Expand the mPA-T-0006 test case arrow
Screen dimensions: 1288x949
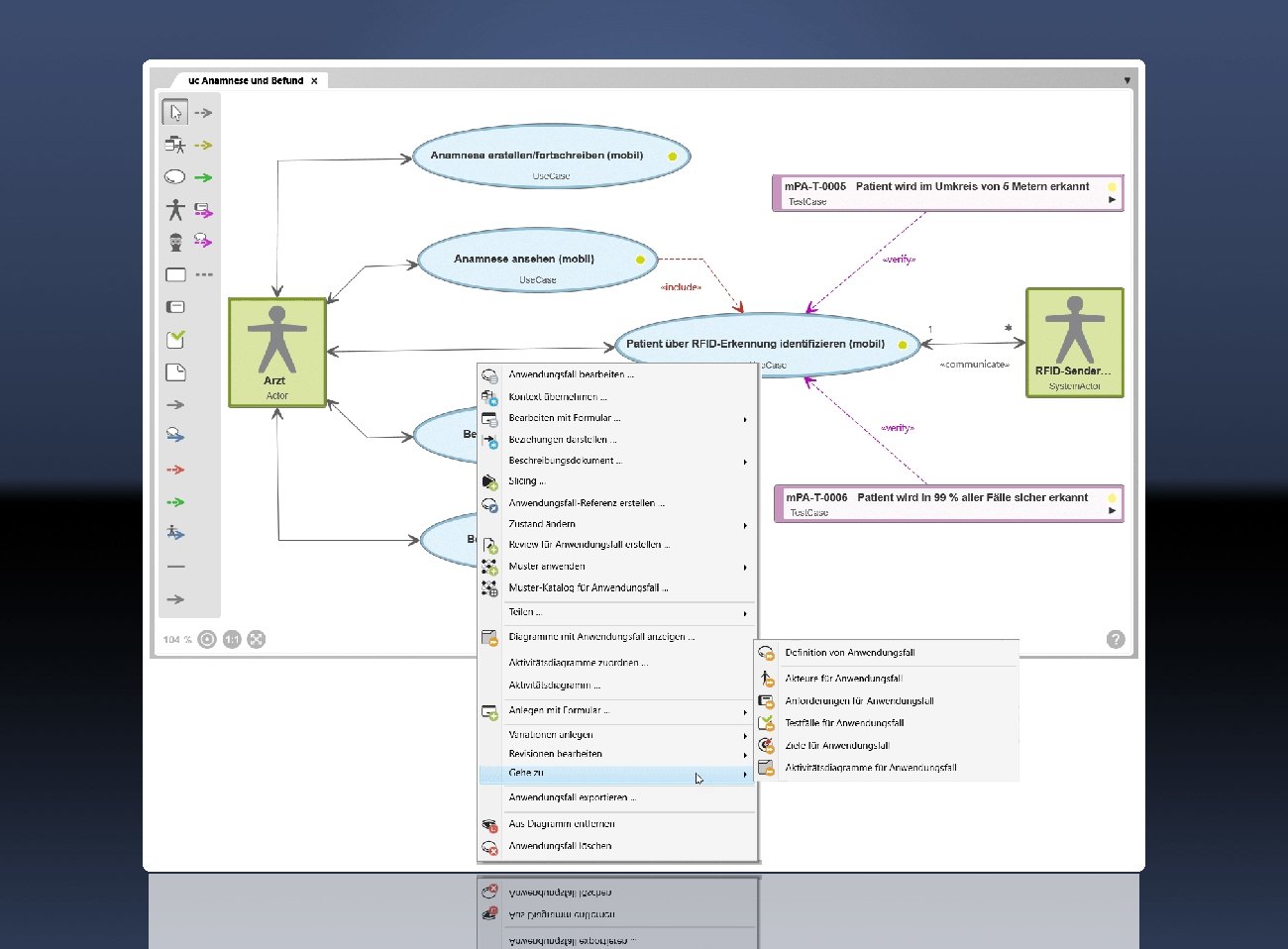click(x=1112, y=511)
